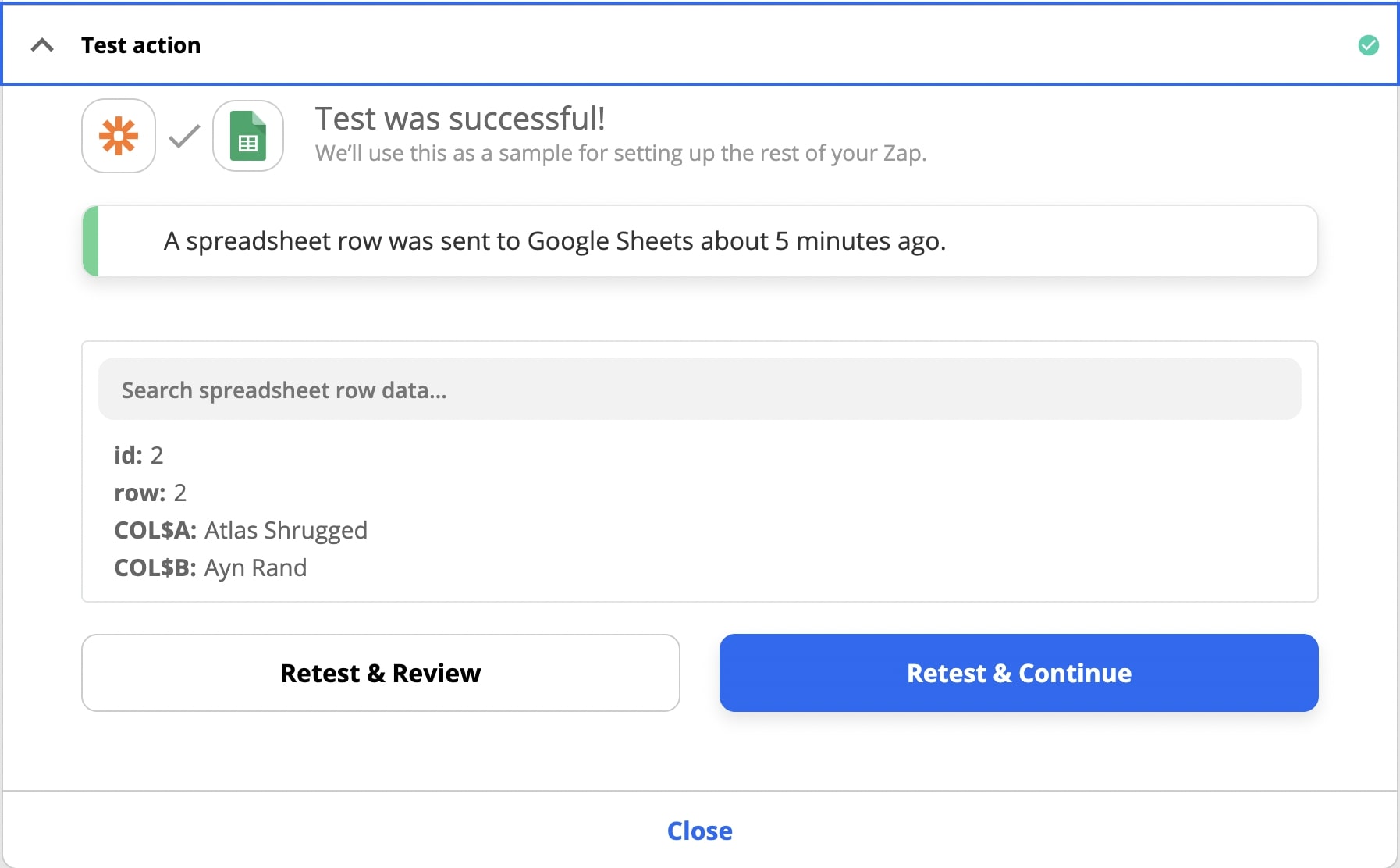This screenshot has width=1400, height=868.
Task: Click the spreadsheet row sent notification banner
Action: [700, 241]
